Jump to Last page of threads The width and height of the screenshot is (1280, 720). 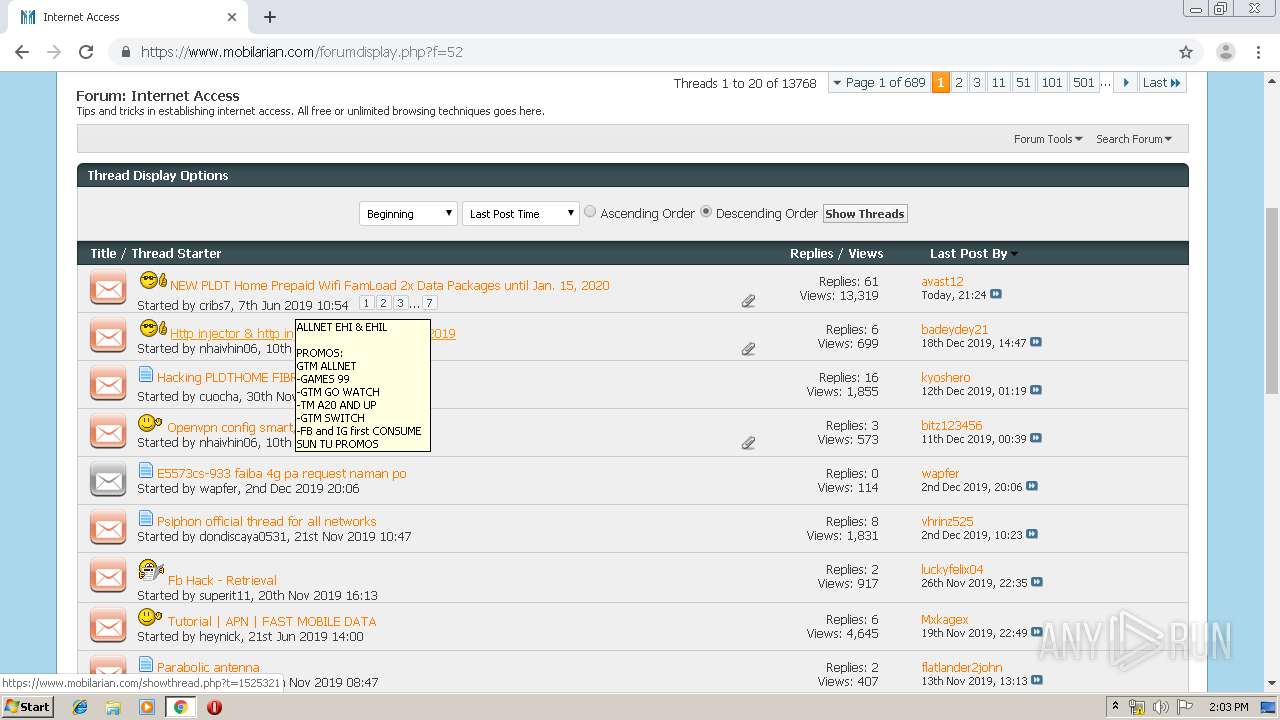point(1162,83)
